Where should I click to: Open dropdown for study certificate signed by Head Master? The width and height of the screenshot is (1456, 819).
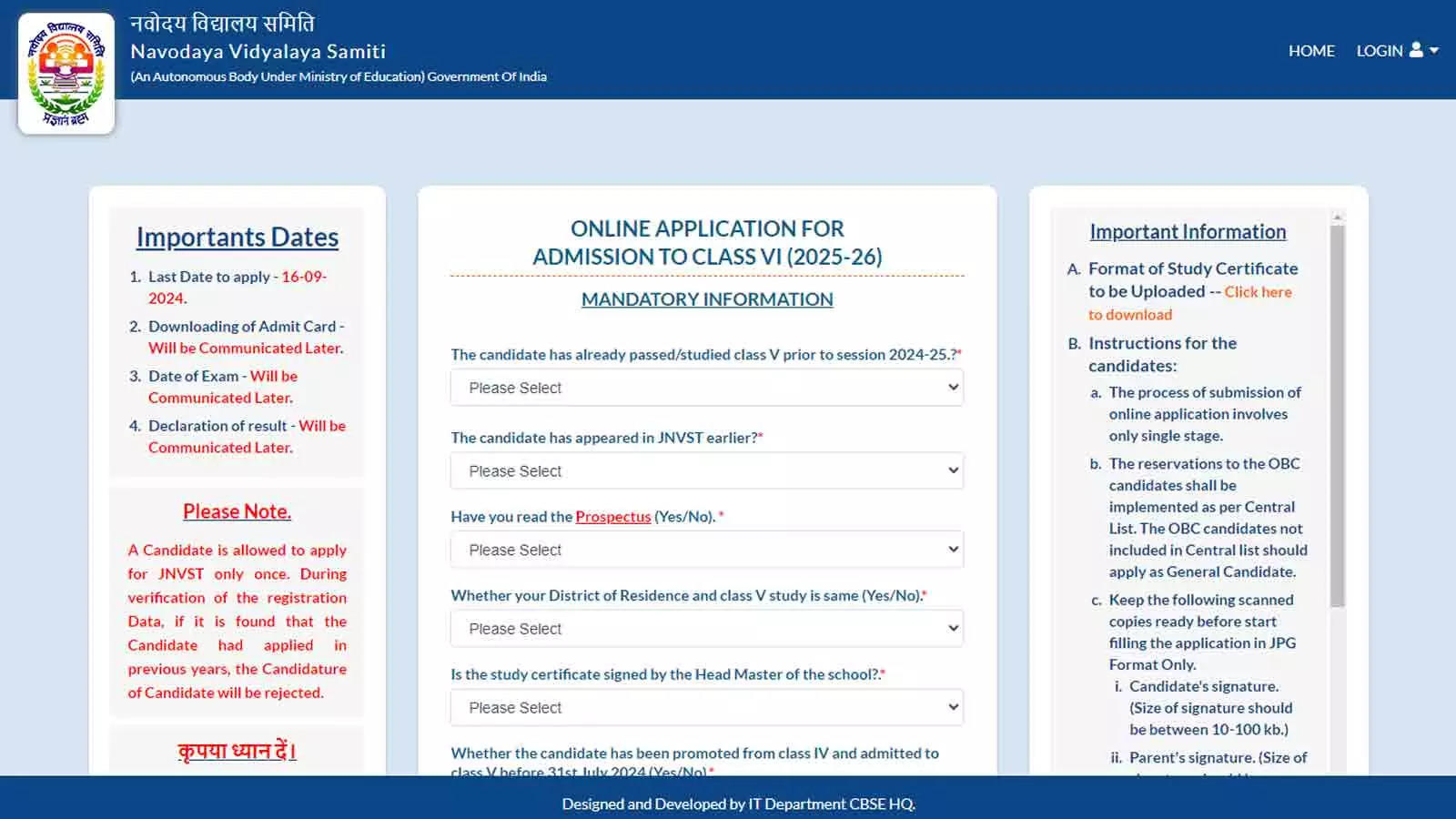coord(707,707)
